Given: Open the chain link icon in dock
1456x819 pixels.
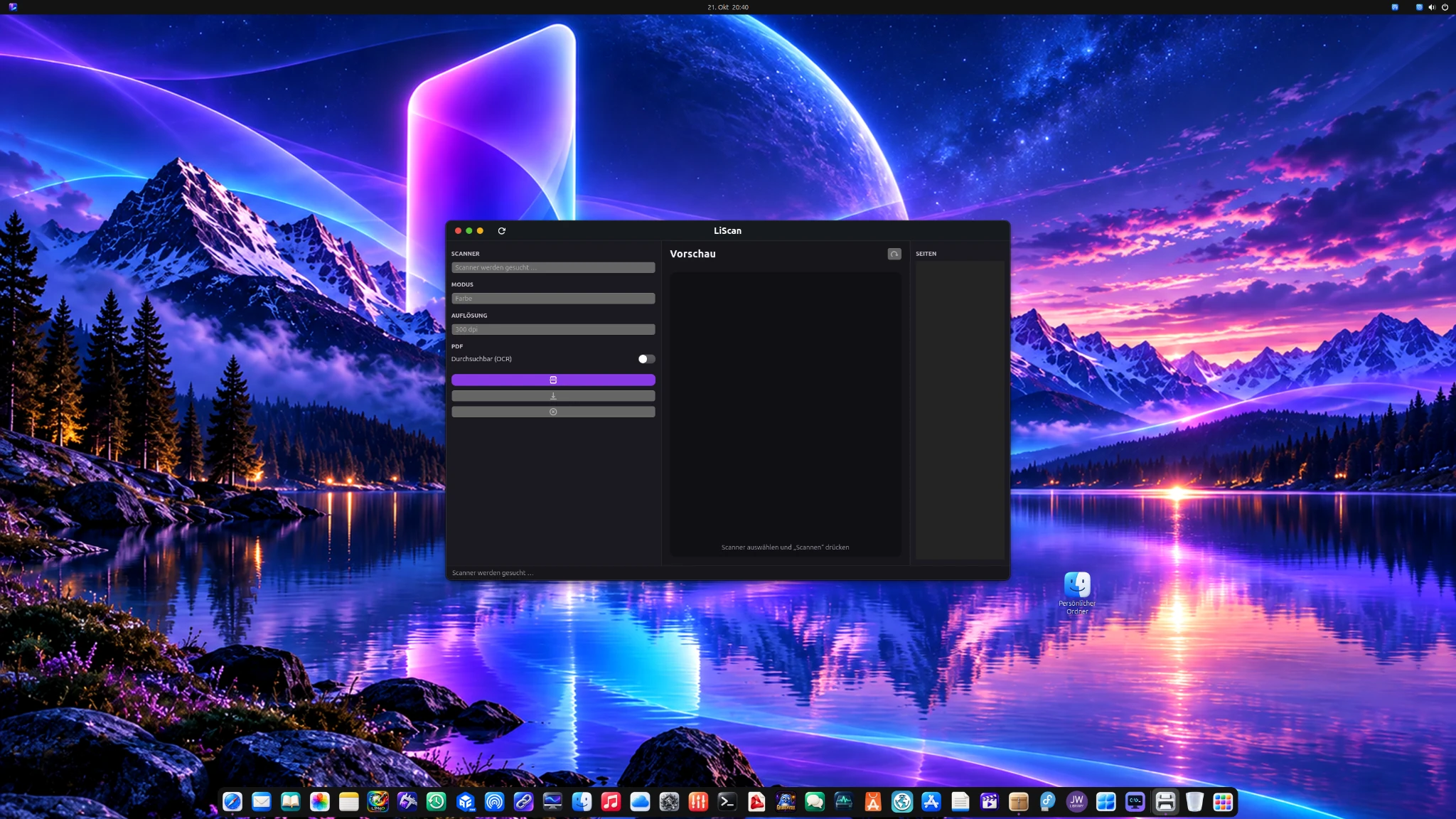Looking at the screenshot, I should point(523,802).
